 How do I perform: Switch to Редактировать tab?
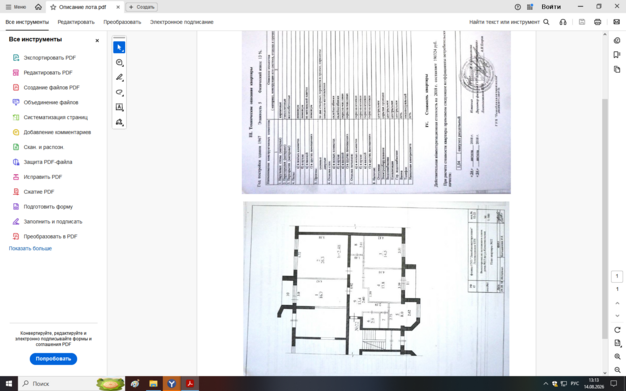(76, 22)
